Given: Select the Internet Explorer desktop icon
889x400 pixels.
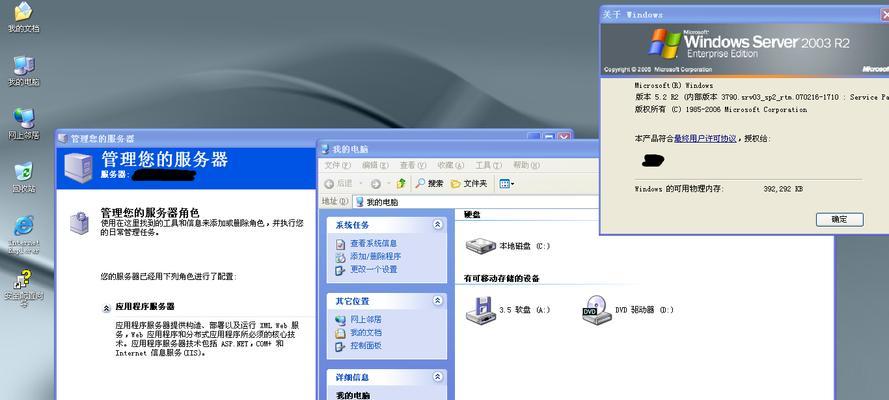Looking at the screenshot, I should 23,234.
